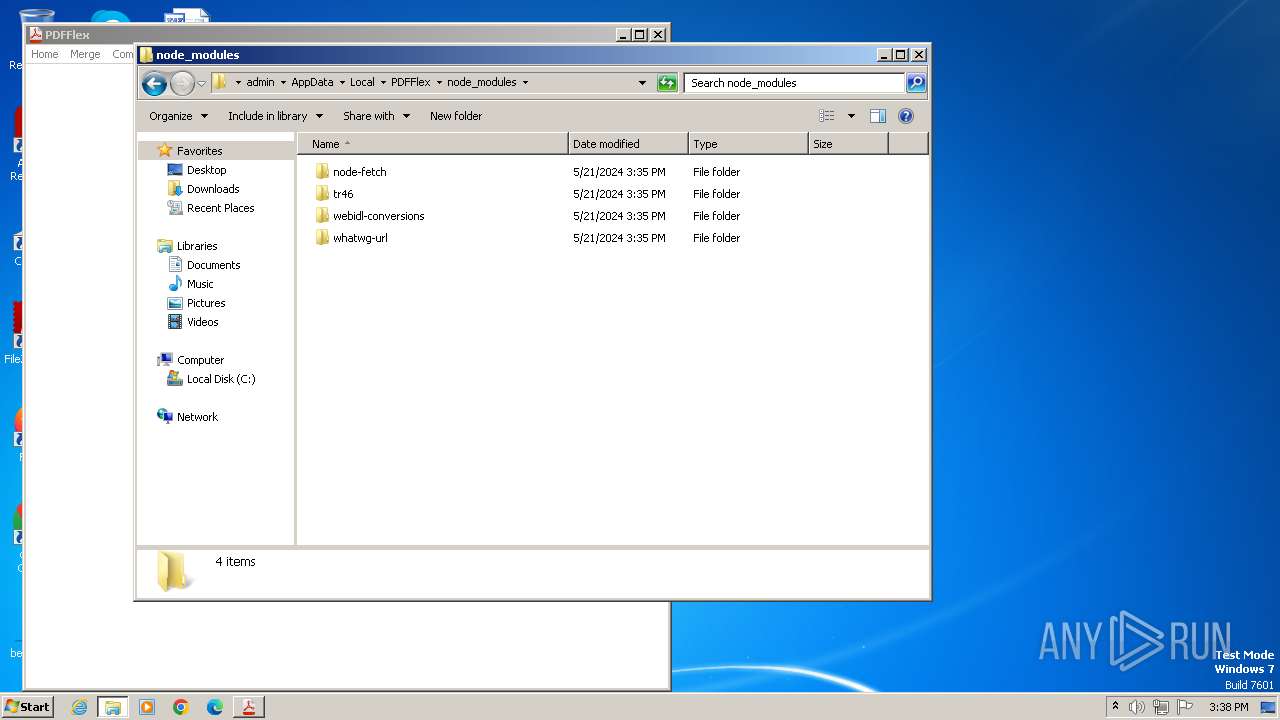Viewport: 1280px width, 720px height.
Task: Create a New folder
Action: coord(456,116)
